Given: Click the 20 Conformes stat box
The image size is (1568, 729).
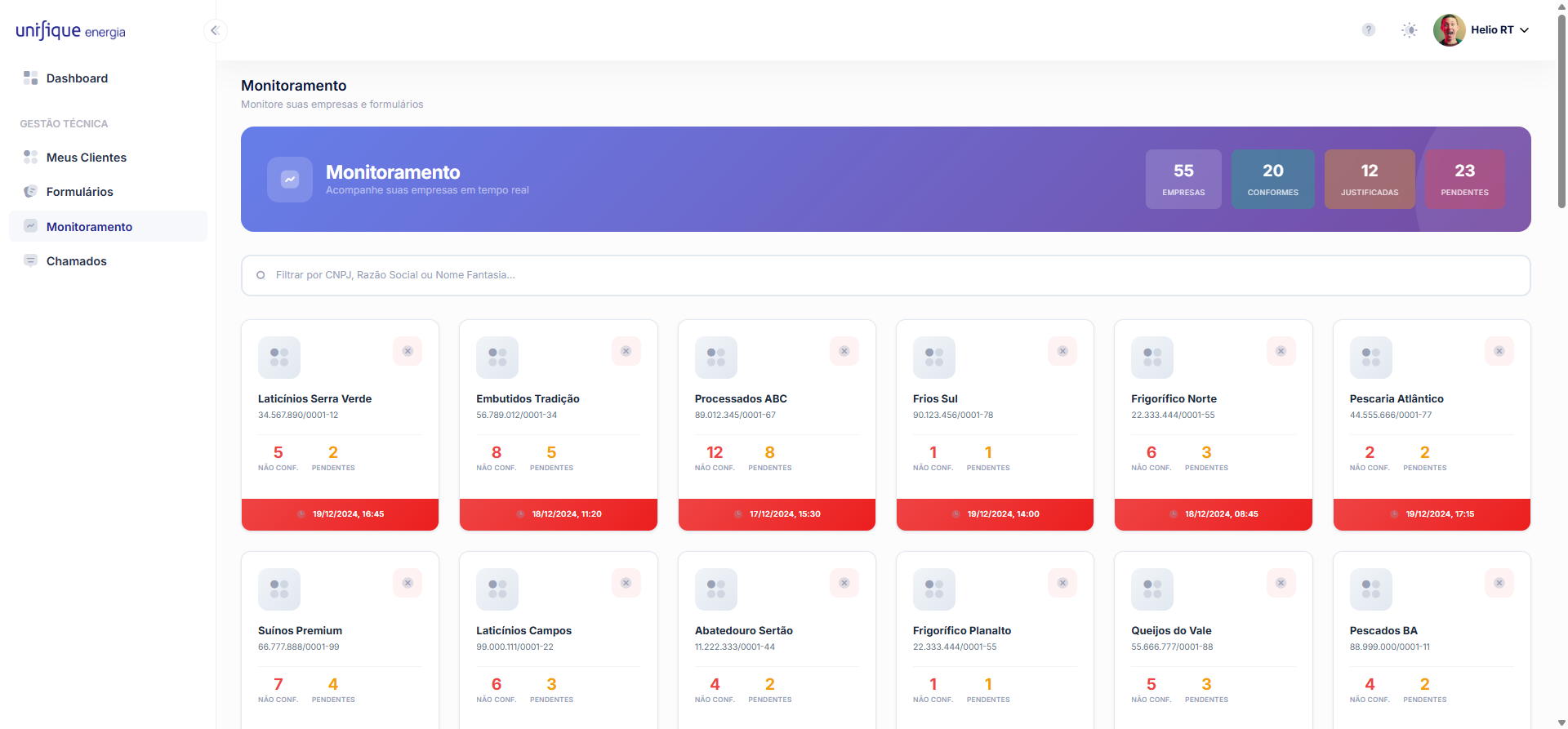Looking at the screenshot, I should [x=1272, y=179].
